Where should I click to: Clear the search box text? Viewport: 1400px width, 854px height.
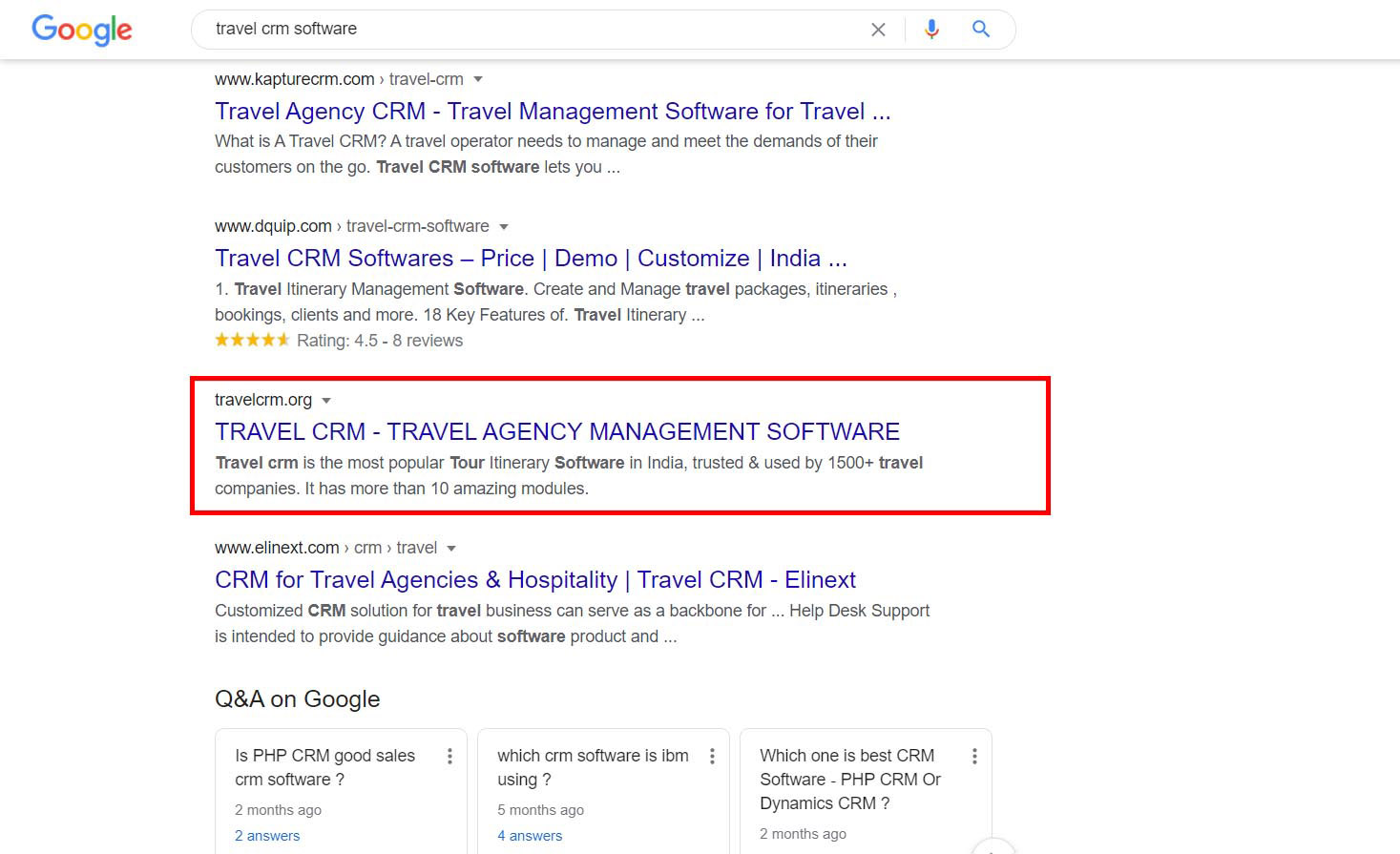(878, 30)
